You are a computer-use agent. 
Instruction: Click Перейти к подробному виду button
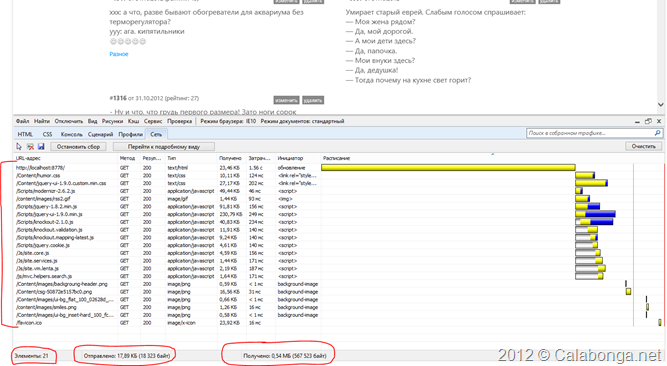164,146
